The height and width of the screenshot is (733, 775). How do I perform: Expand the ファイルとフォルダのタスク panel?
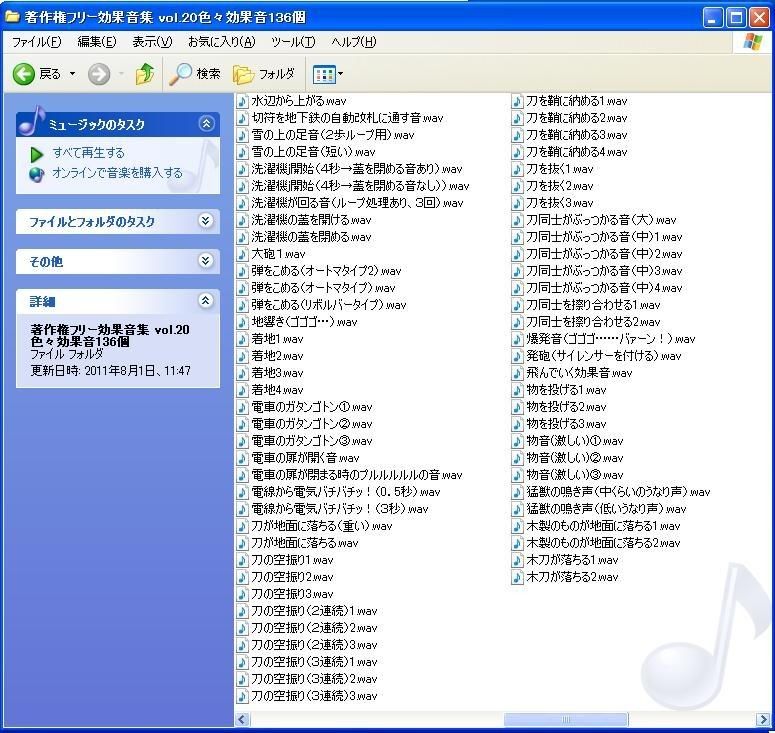pyautogui.click(x=206, y=221)
